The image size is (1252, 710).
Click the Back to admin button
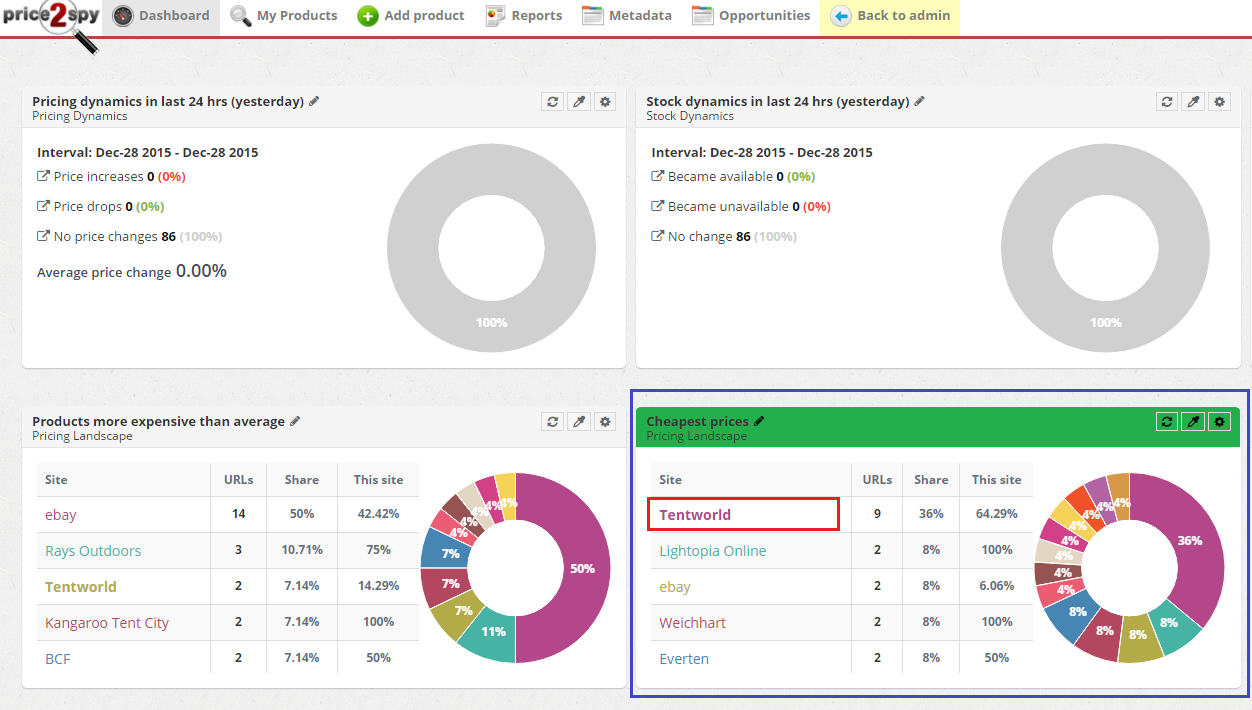tap(890, 16)
